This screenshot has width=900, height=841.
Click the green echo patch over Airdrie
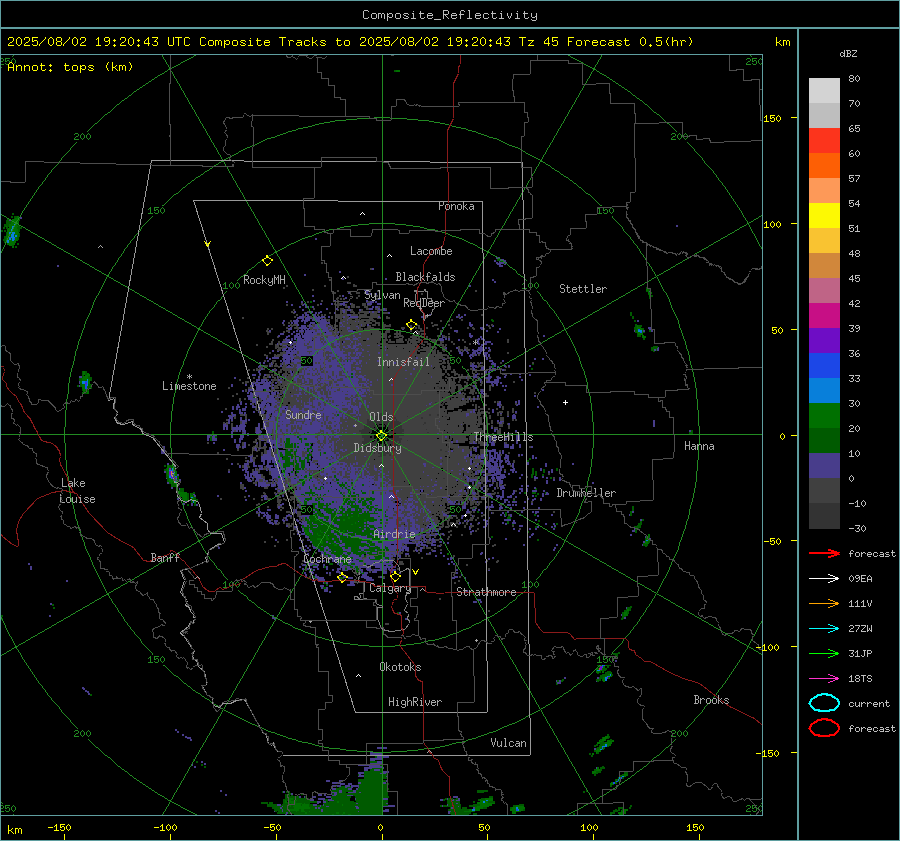344,525
